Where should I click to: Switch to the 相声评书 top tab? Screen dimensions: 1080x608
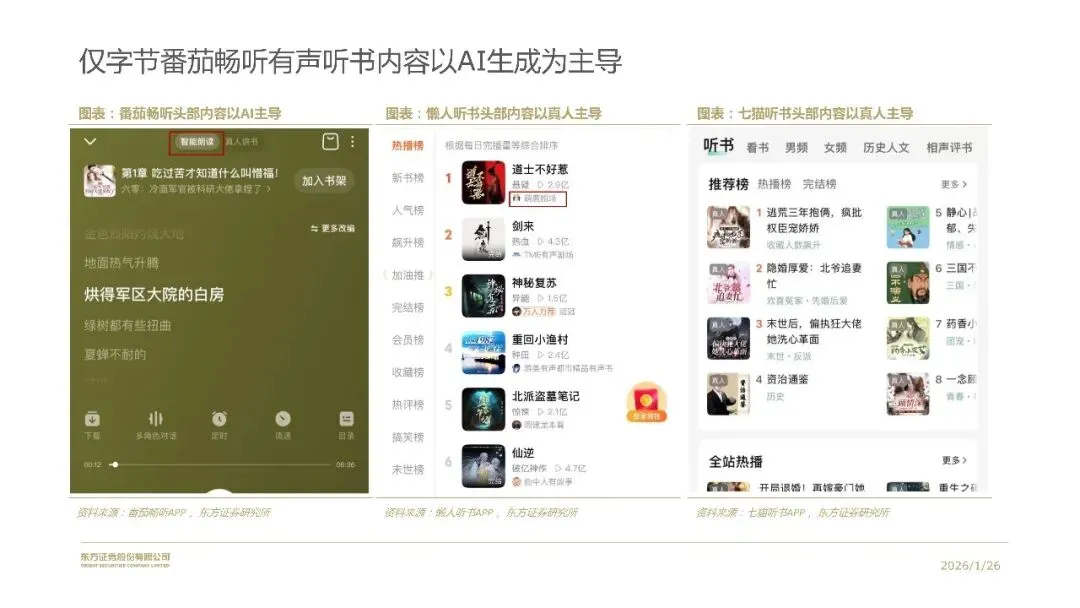[x=949, y=147]
